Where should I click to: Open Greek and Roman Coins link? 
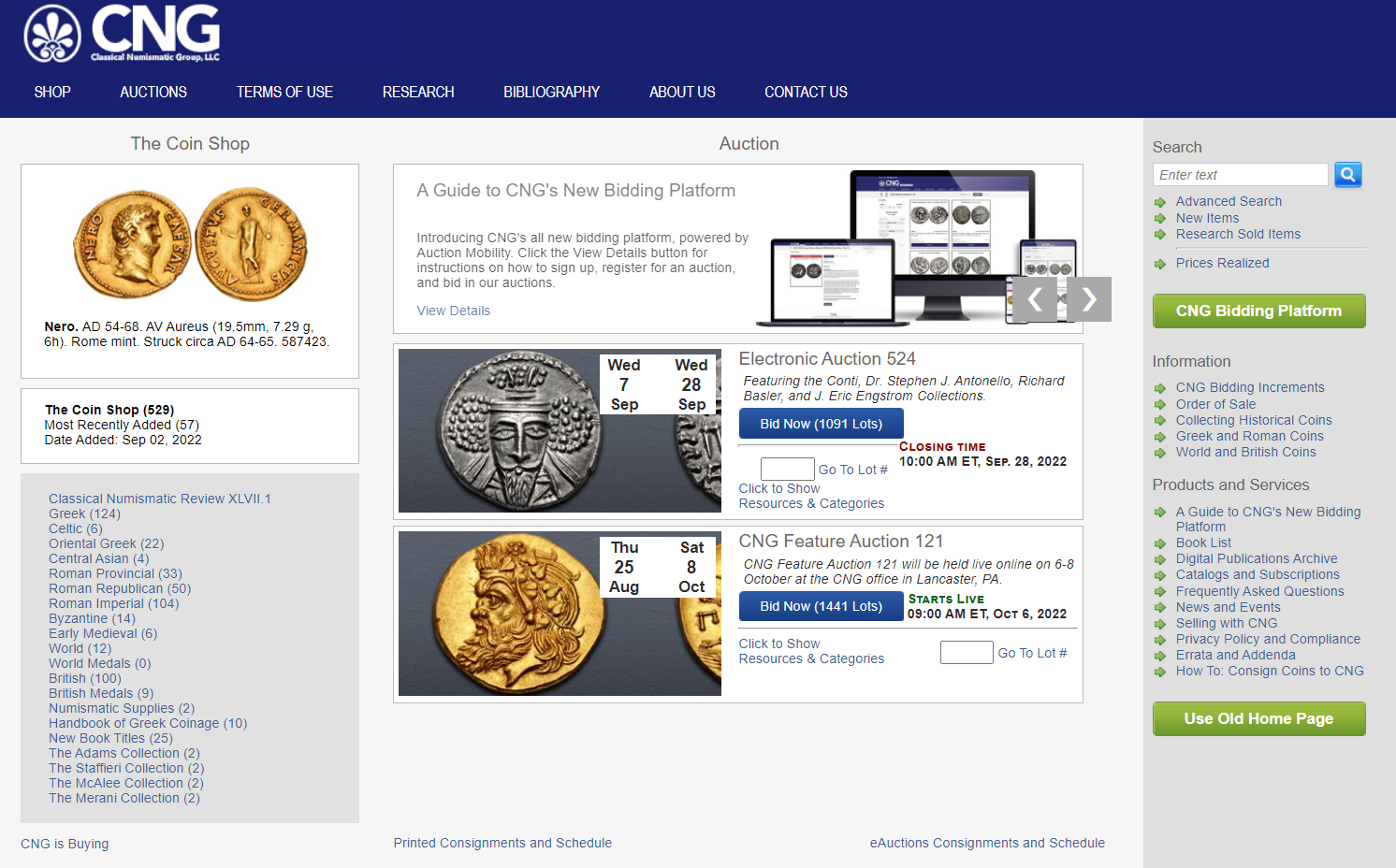pos(1249,436)
